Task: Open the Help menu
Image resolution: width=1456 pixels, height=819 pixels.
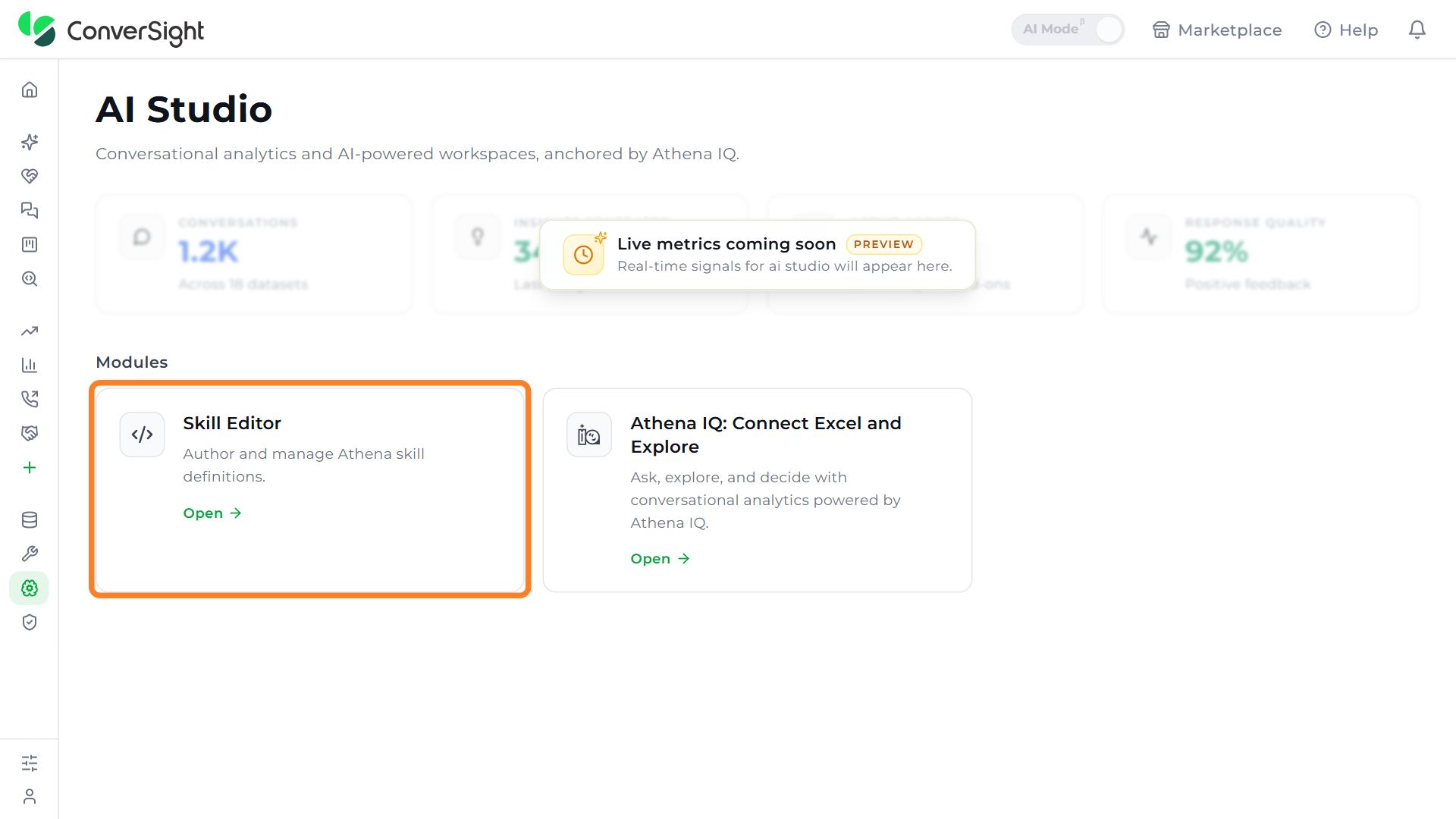Action: [x=1346, y=30]
